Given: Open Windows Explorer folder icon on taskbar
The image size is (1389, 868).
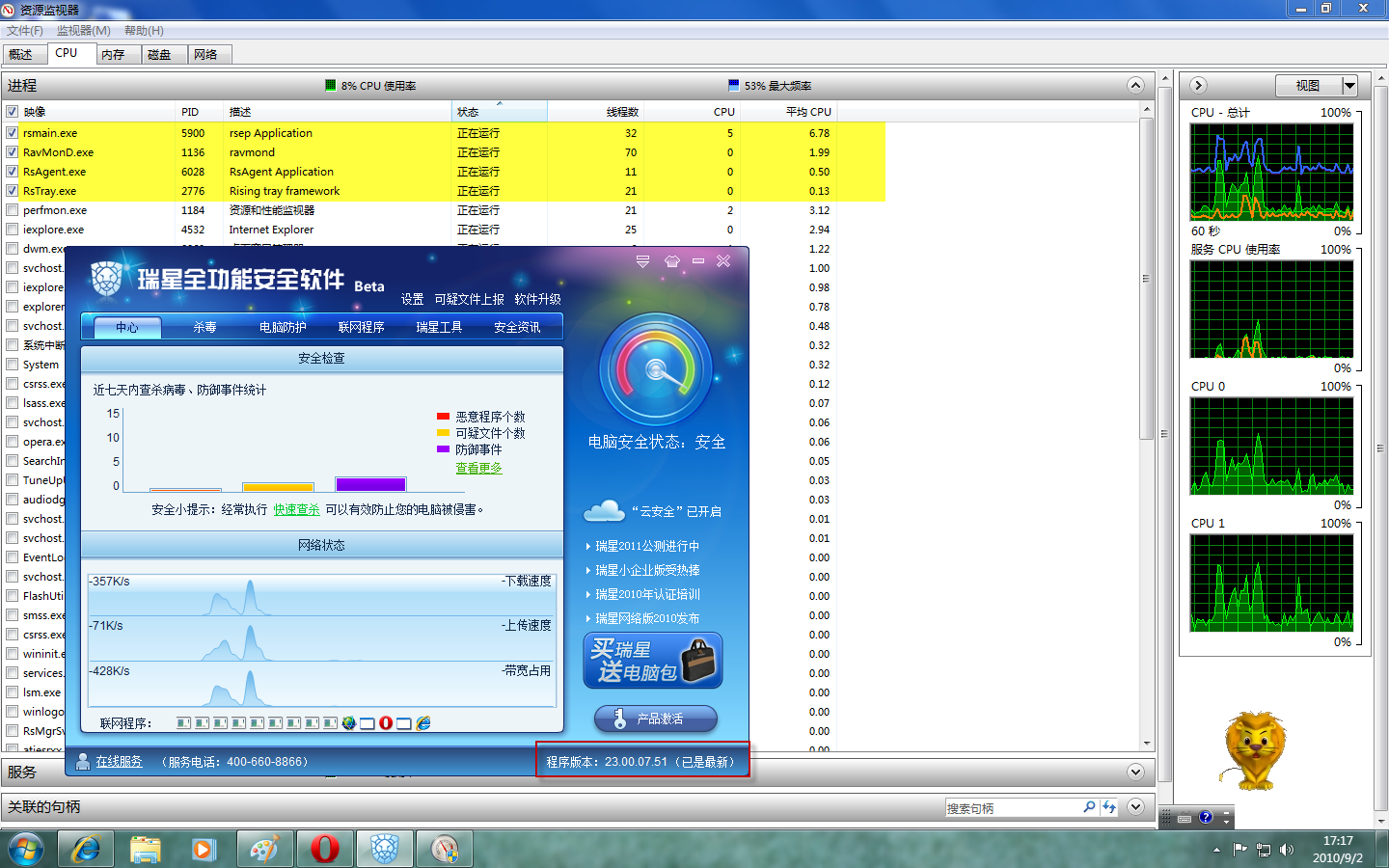Looking at the screenshot, I should [x=146, y=849].
